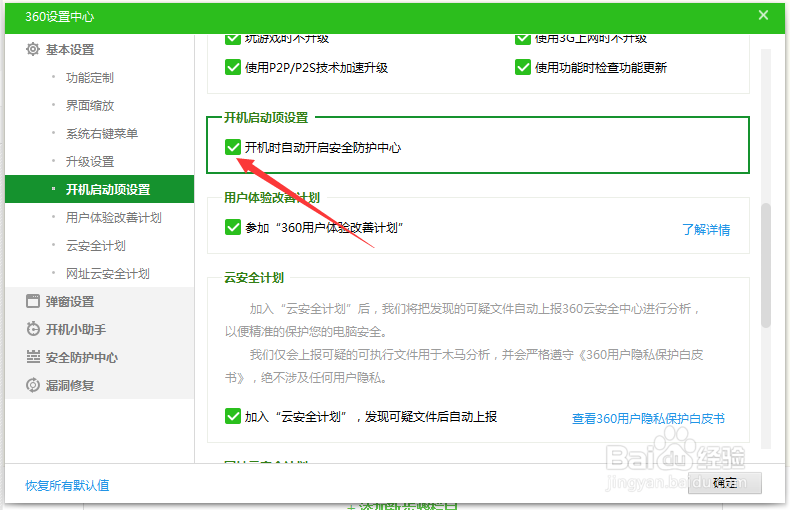Click the 了解详情 link
This screenshot has width=790, height=510.
pyautogui.click(x=706, y=230)
